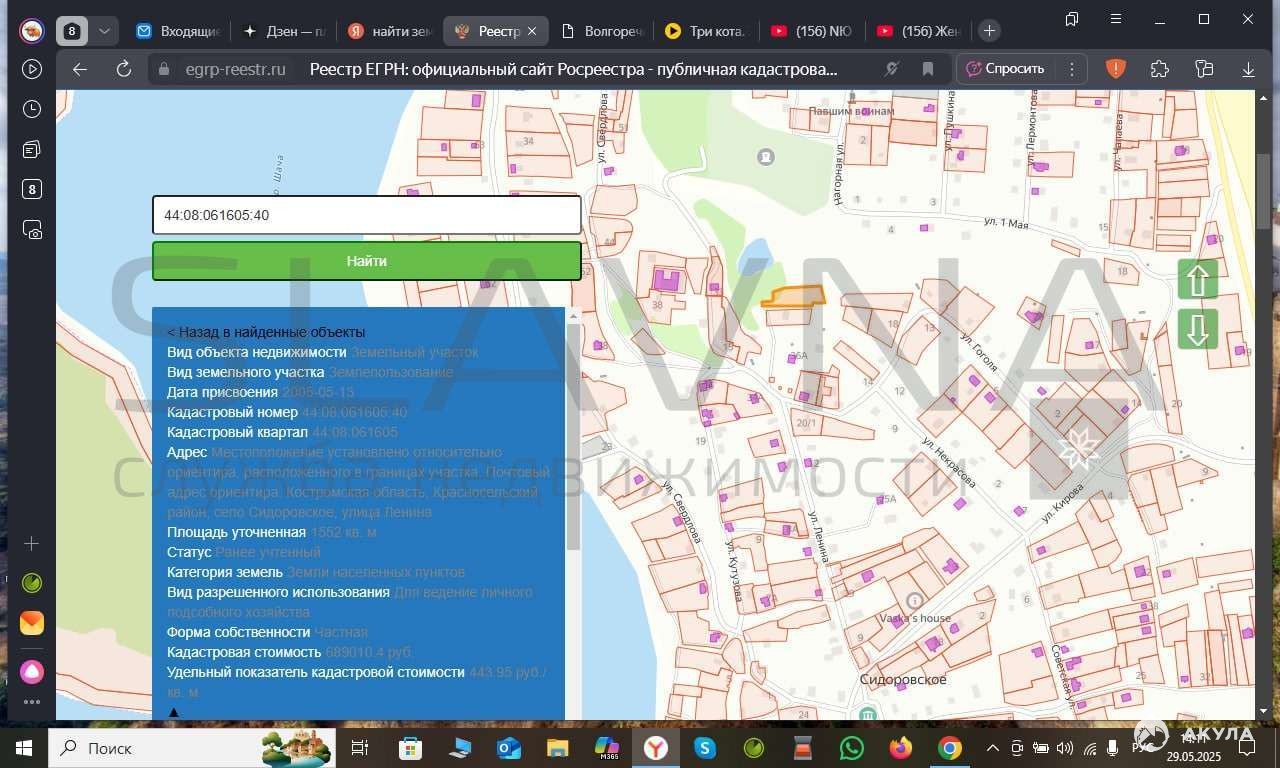This screenshot has height=768, width=1280.
Task: Open the three-dot menu beside Спросить
Action: 1072,69
